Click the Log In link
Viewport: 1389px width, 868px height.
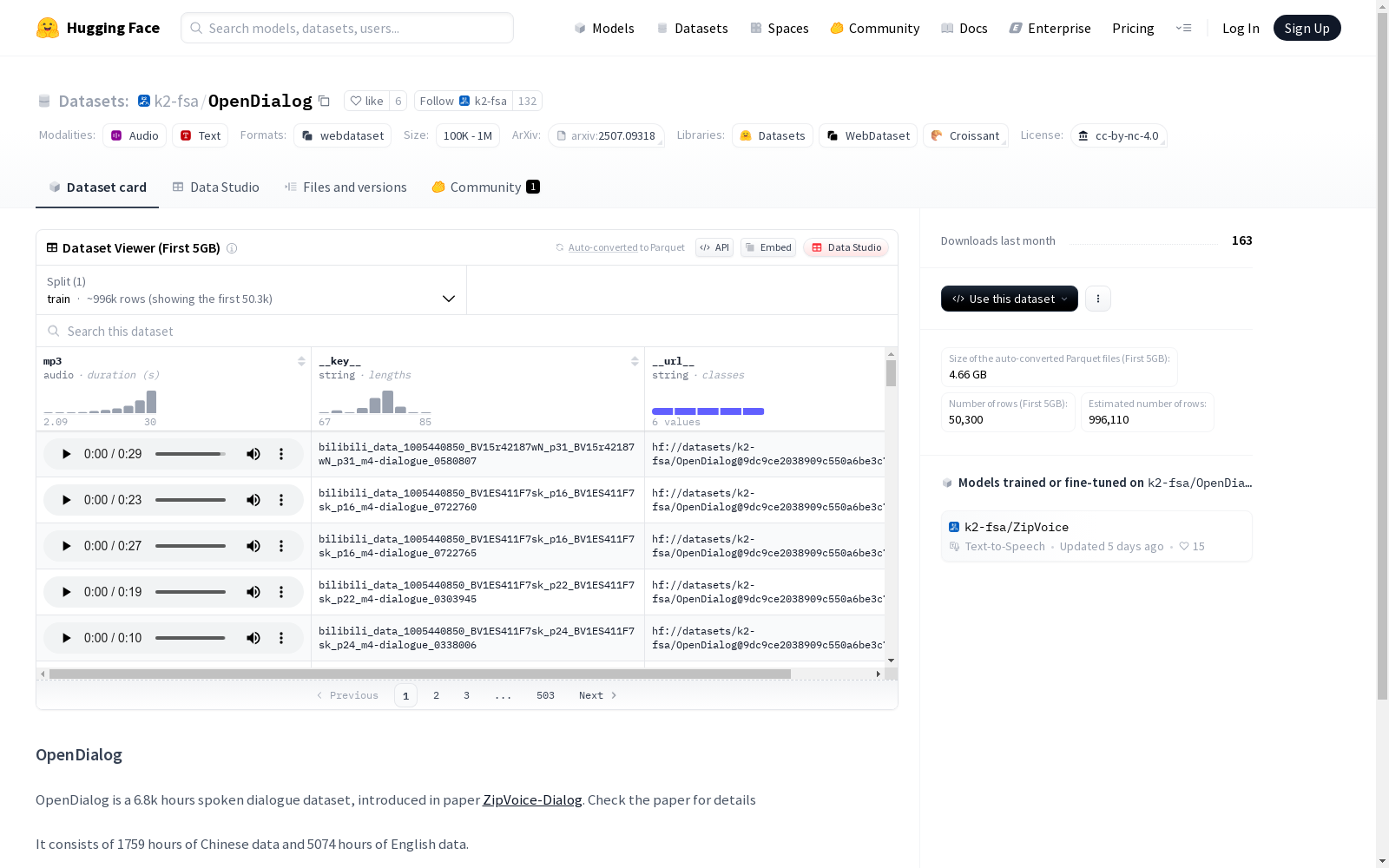(1241, 28)
